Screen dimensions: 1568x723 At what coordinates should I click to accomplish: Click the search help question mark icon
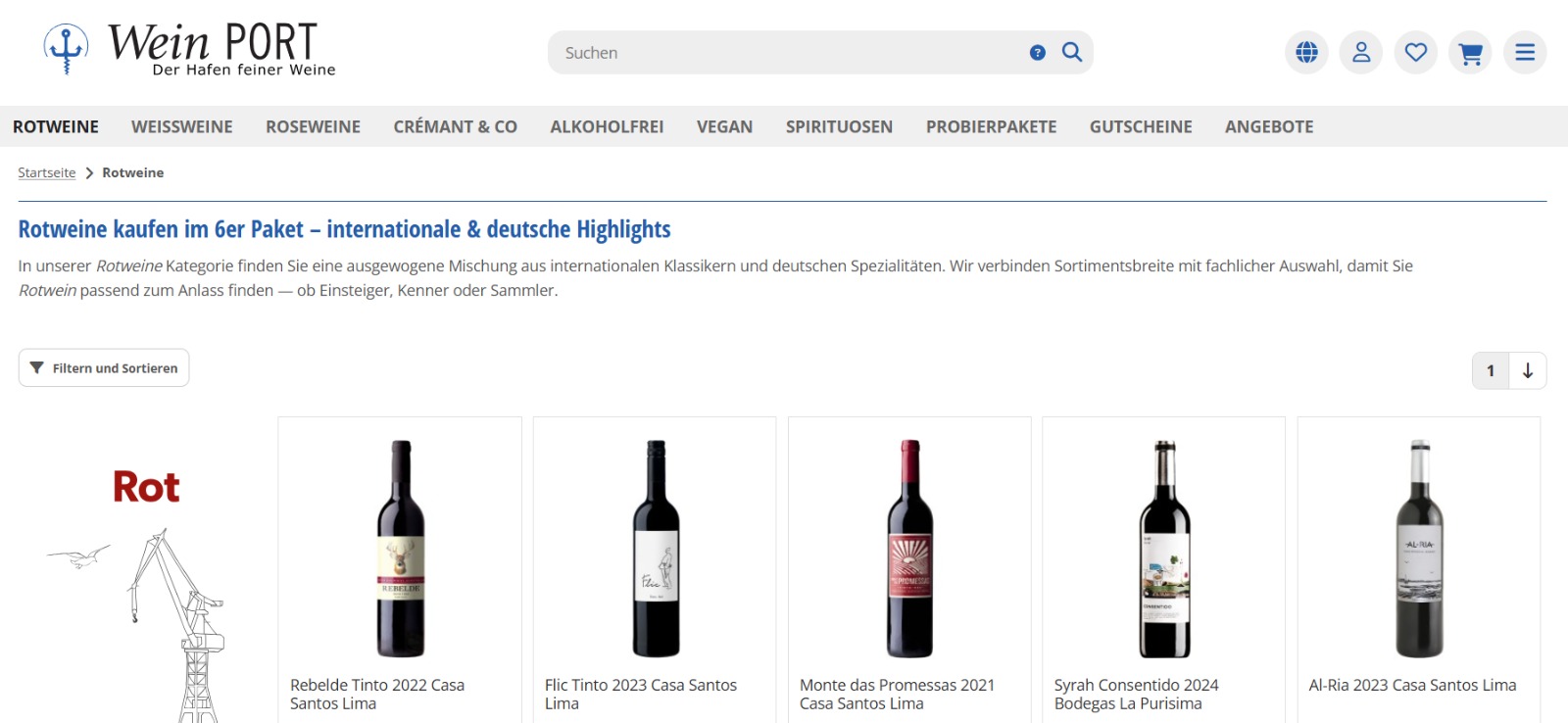[1038, 53]
